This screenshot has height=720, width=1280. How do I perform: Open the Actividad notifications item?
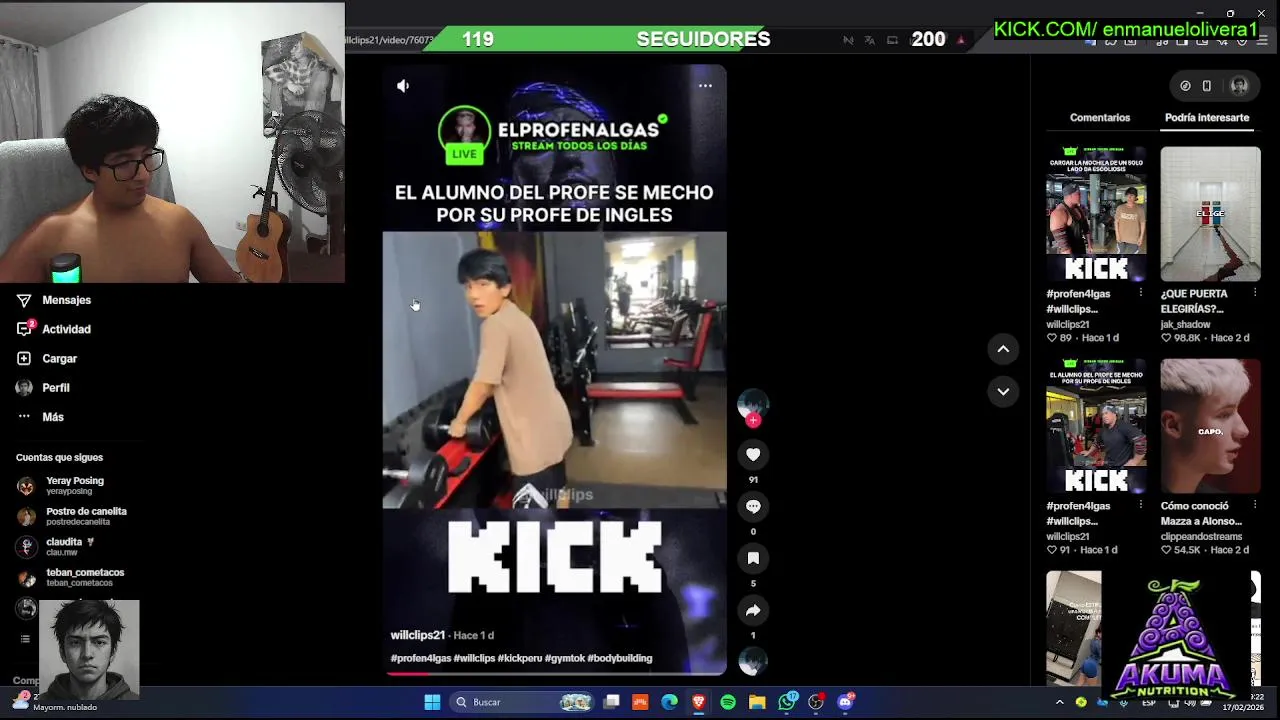(x=54, y=329)
